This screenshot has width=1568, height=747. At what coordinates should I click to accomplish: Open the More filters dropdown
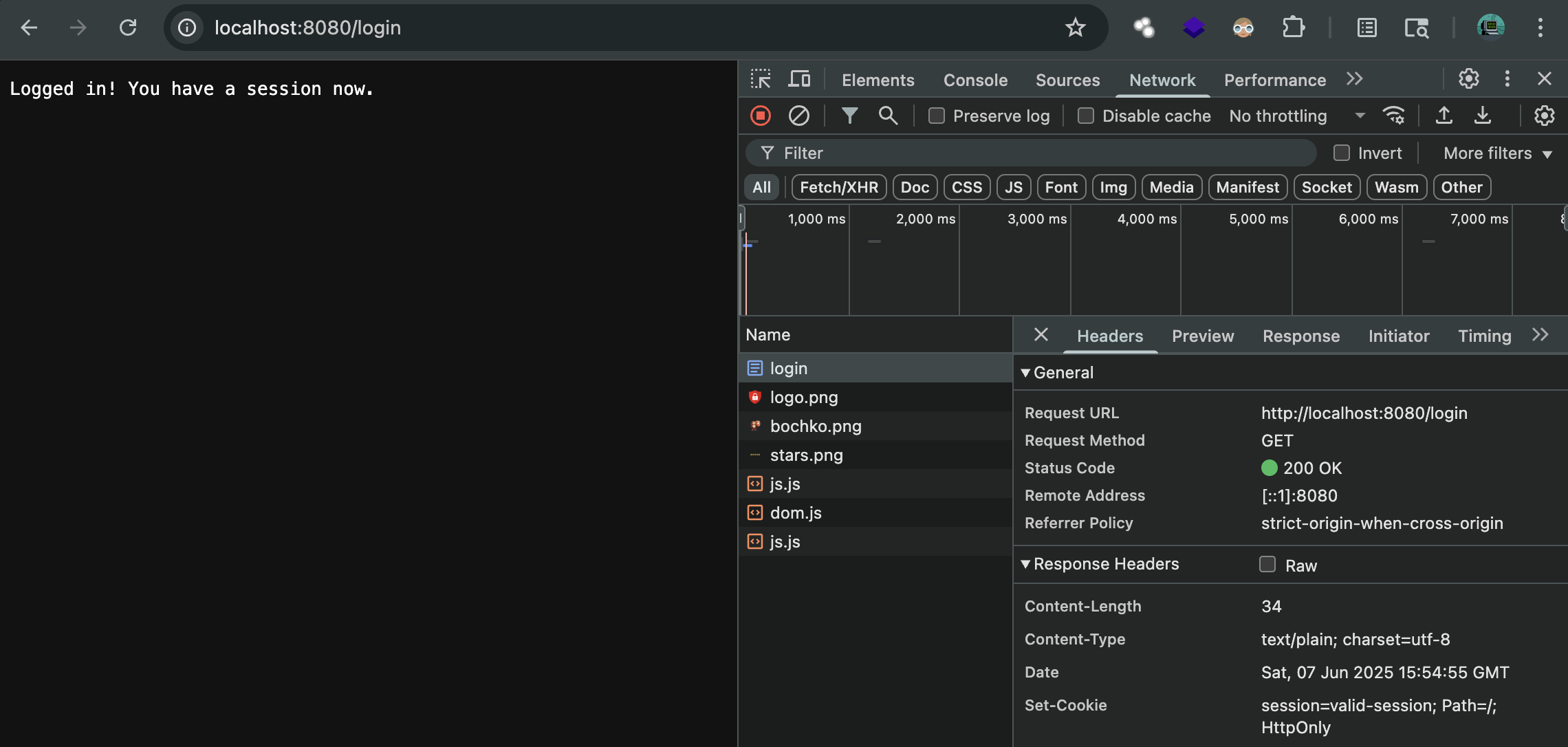(1498, 153)
